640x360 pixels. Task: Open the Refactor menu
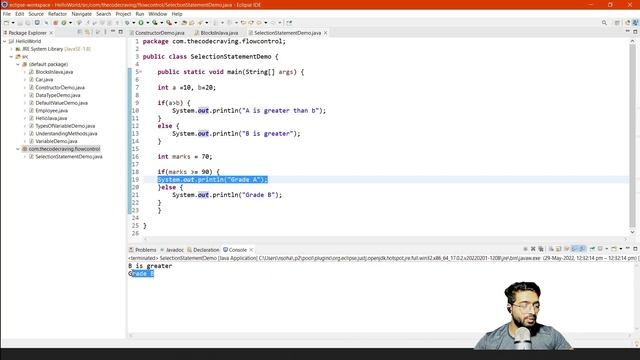point(57,14)
